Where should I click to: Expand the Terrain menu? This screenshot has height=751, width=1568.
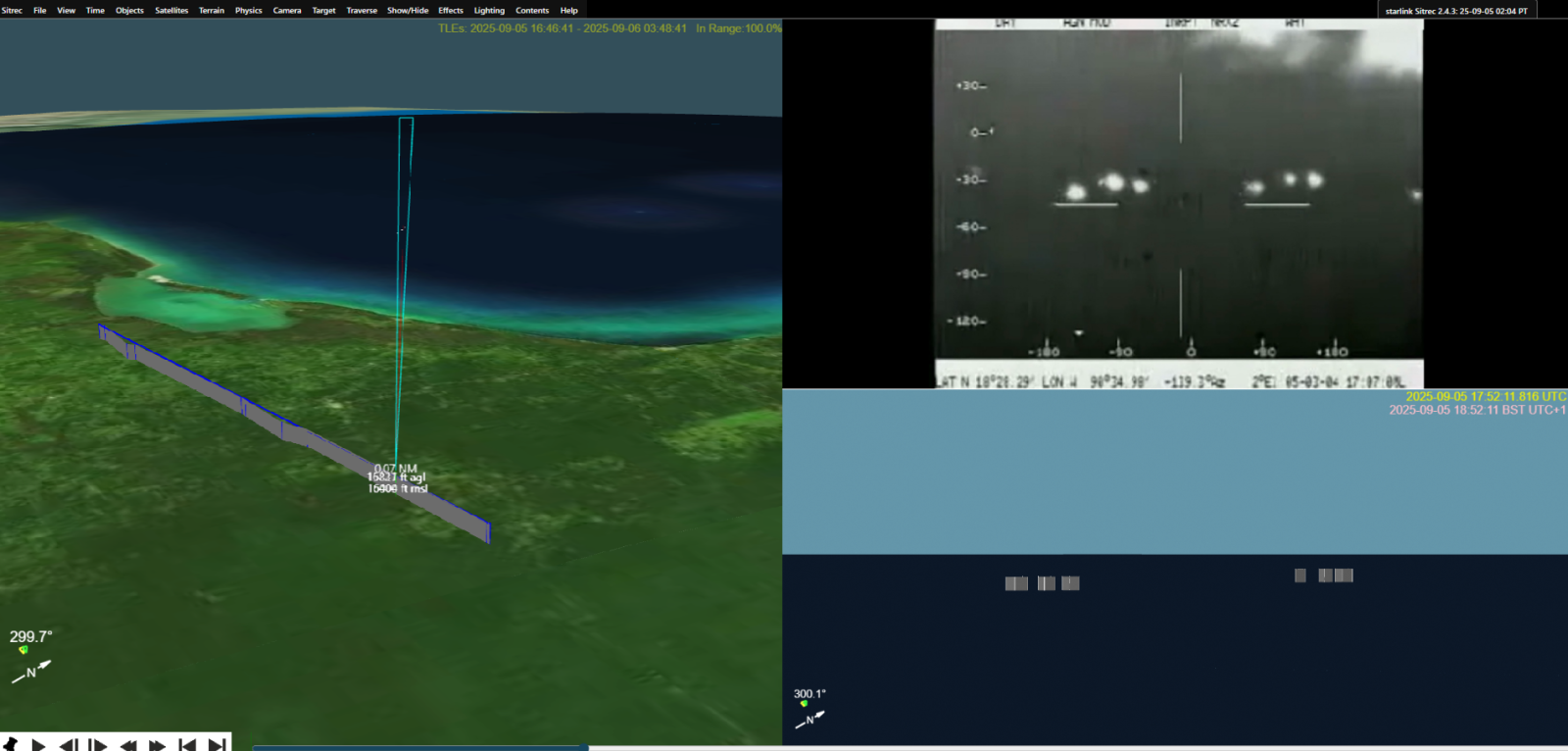point(211,11)
